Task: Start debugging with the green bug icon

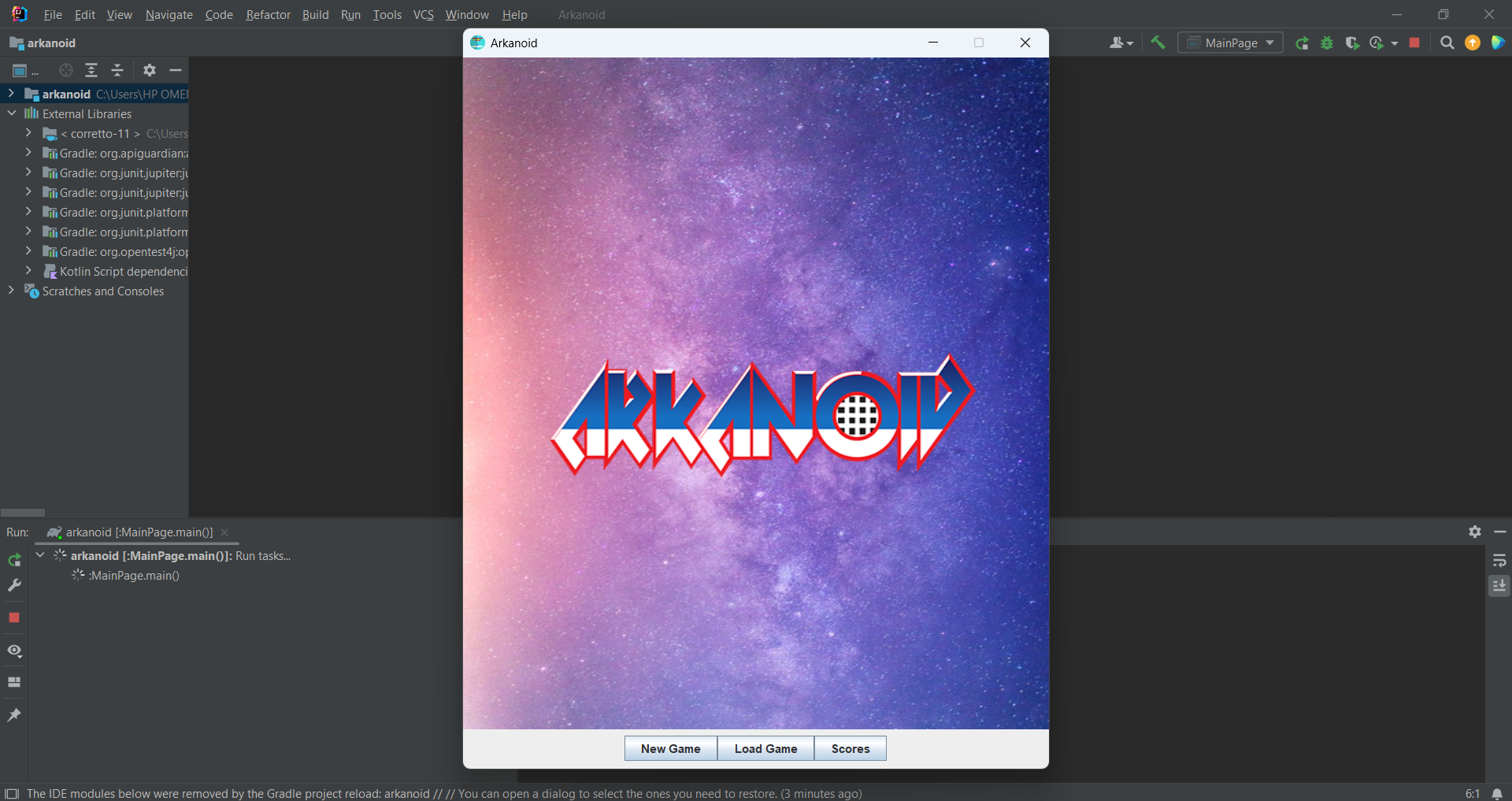Action: [1327, 43]
